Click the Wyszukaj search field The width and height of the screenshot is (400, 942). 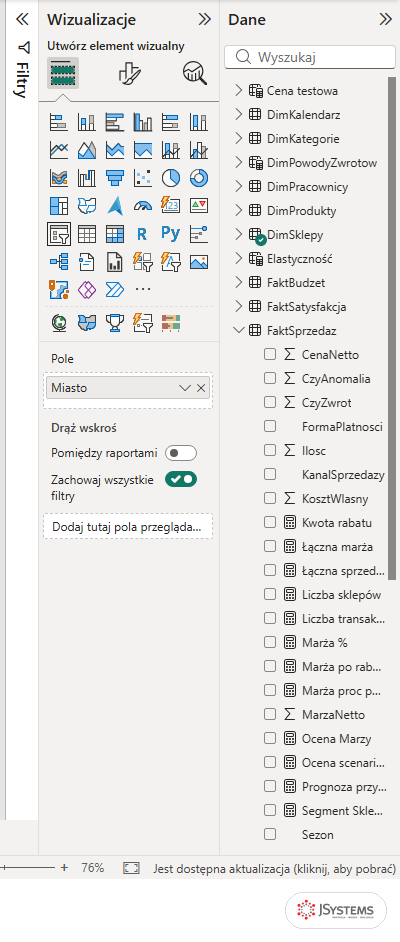(310, 57)
